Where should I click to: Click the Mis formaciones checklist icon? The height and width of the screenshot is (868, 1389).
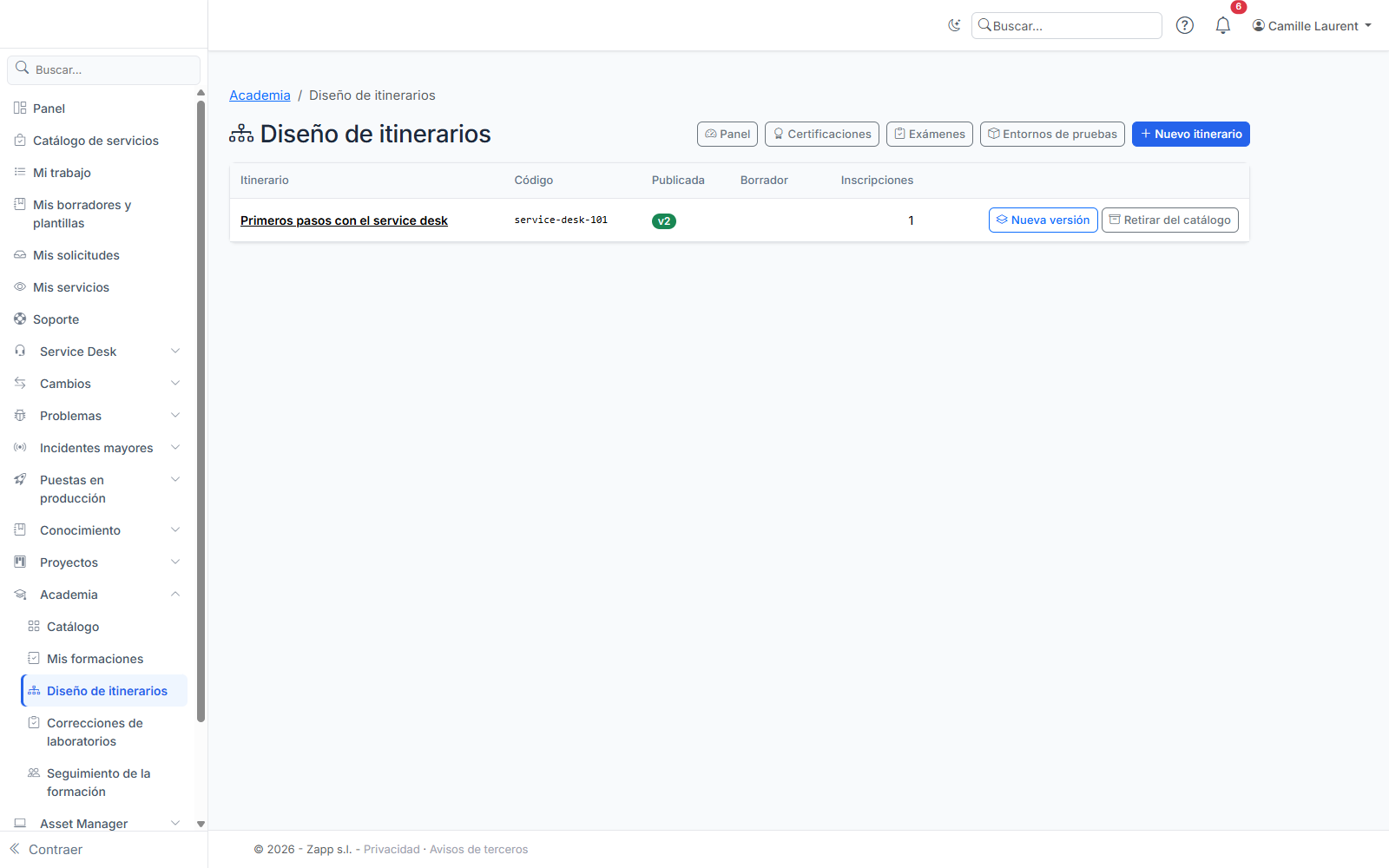[x=34, y=658]
